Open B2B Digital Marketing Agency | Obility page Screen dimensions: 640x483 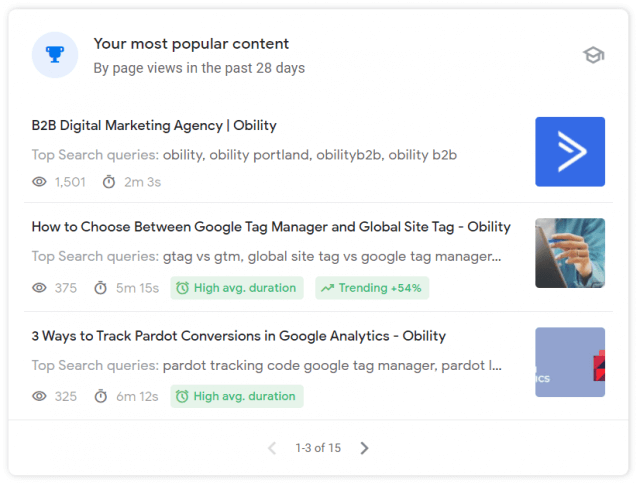[154, 125]
